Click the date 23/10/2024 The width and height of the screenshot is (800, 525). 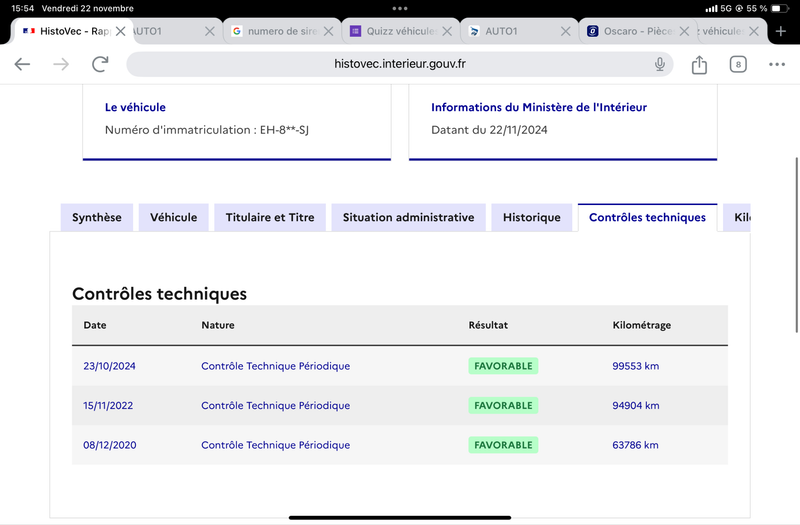pyautogui.click(x=109, y=366)
